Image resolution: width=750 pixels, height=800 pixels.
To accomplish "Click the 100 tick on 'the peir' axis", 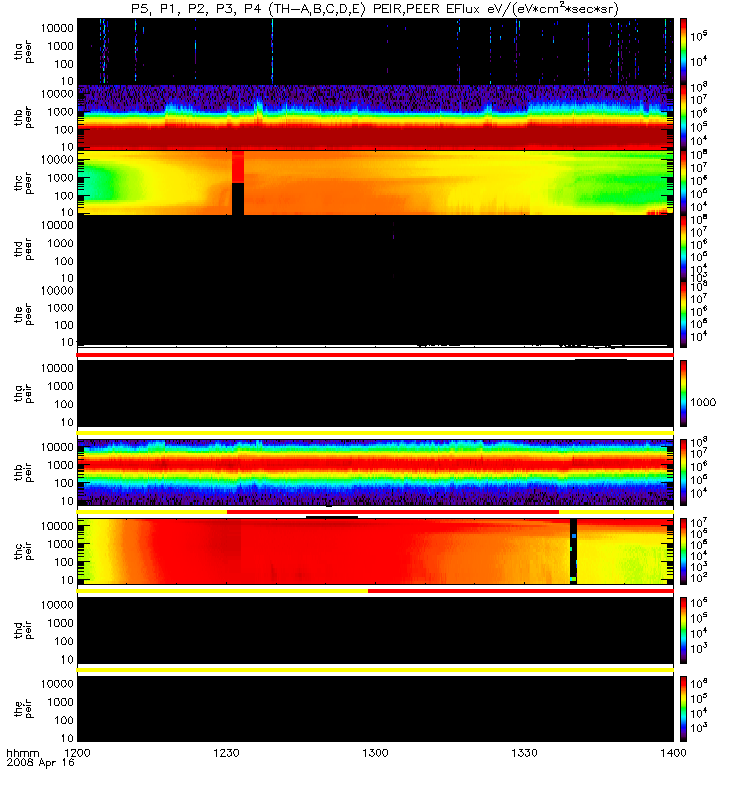I will 63,720.
